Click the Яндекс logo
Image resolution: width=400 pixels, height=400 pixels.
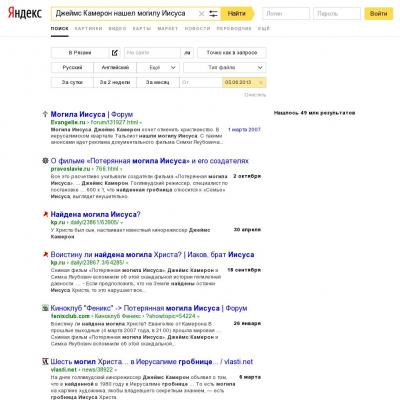click(25, 13)
